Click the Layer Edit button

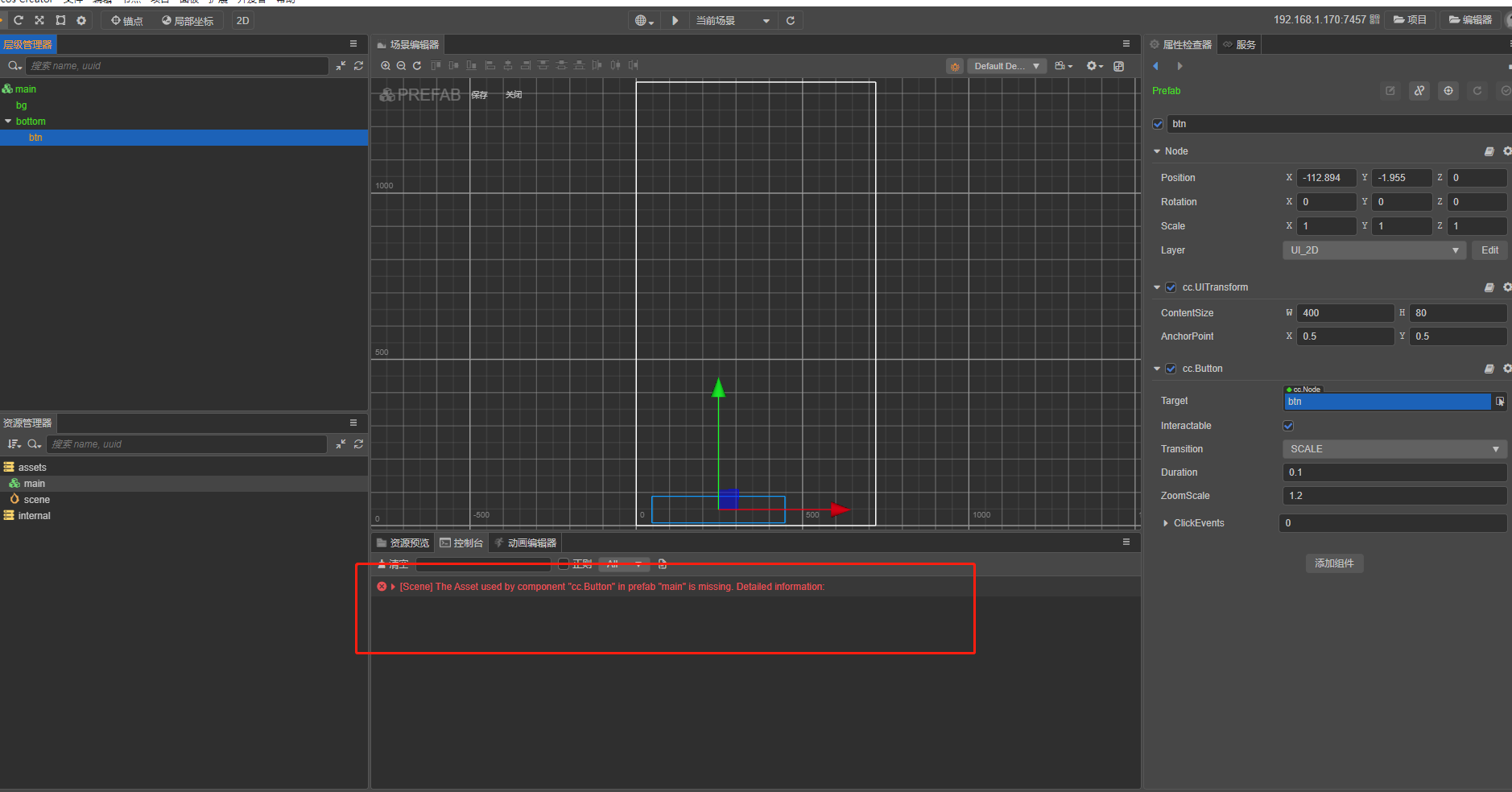coord(1489,250)
